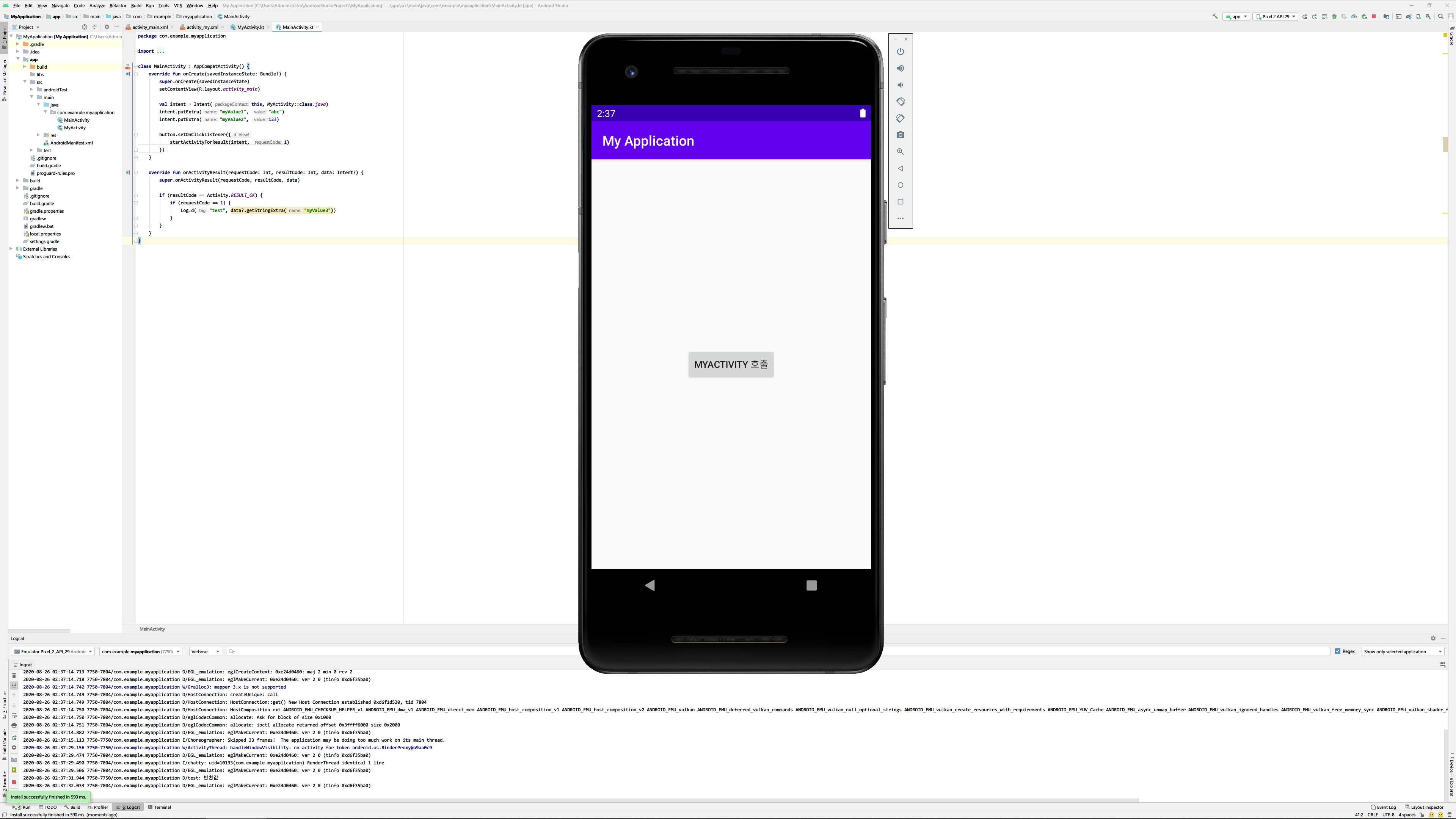This screenshot has width=1456, height=819.
Task: Toggle the Regex checkbox in Logcat
Action: (x=1338, y=651)
